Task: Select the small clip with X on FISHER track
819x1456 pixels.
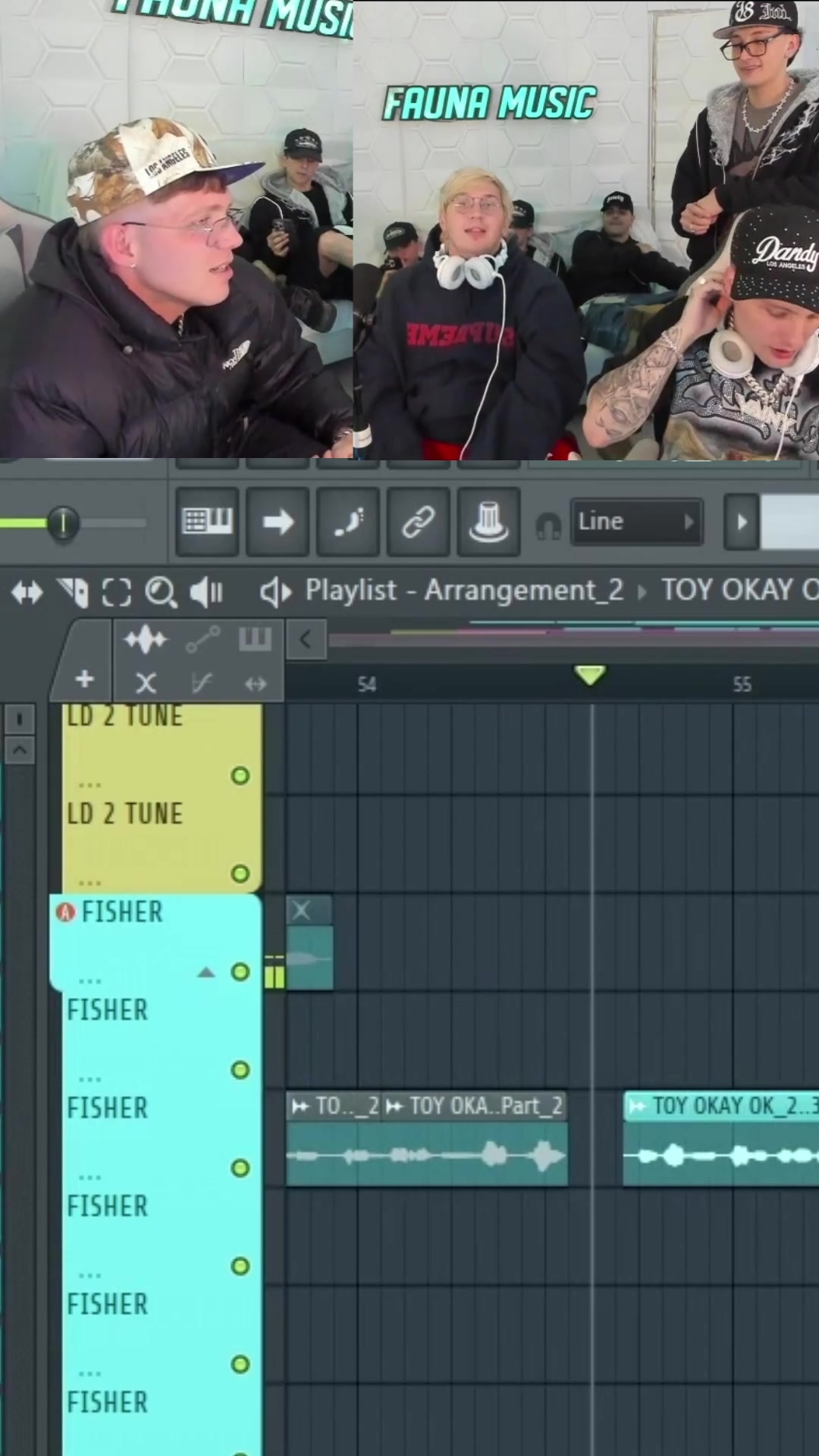Action: (x=309, y=943)
